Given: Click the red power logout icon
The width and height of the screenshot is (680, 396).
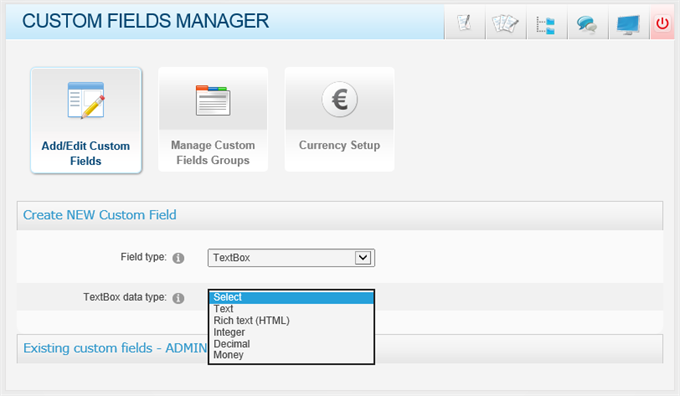Looking at the screenshot, I should pyautogui.click(x=662, y=23).
